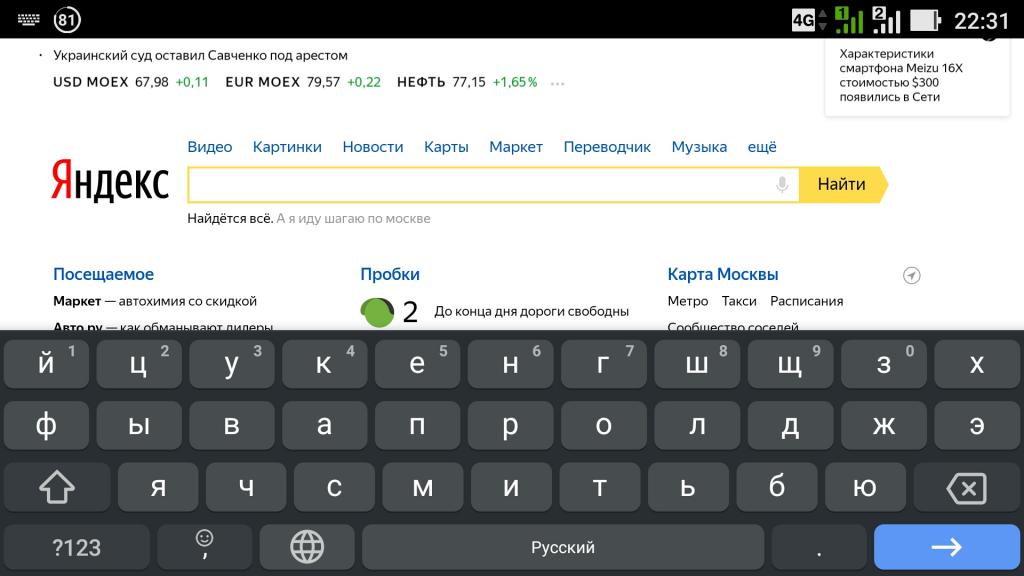
Task: Open news about Савченко court arrest
Action: coord(200,56)
